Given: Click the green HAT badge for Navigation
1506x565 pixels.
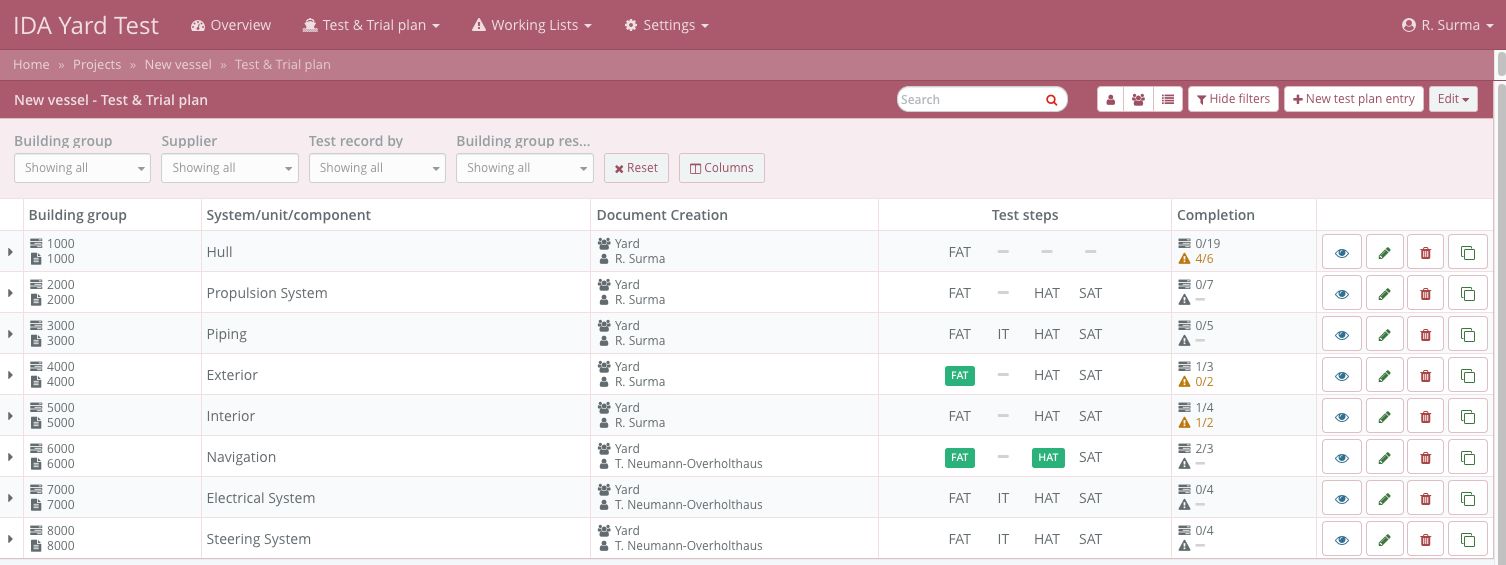Looking at the screenshot, I should 1047,457.
